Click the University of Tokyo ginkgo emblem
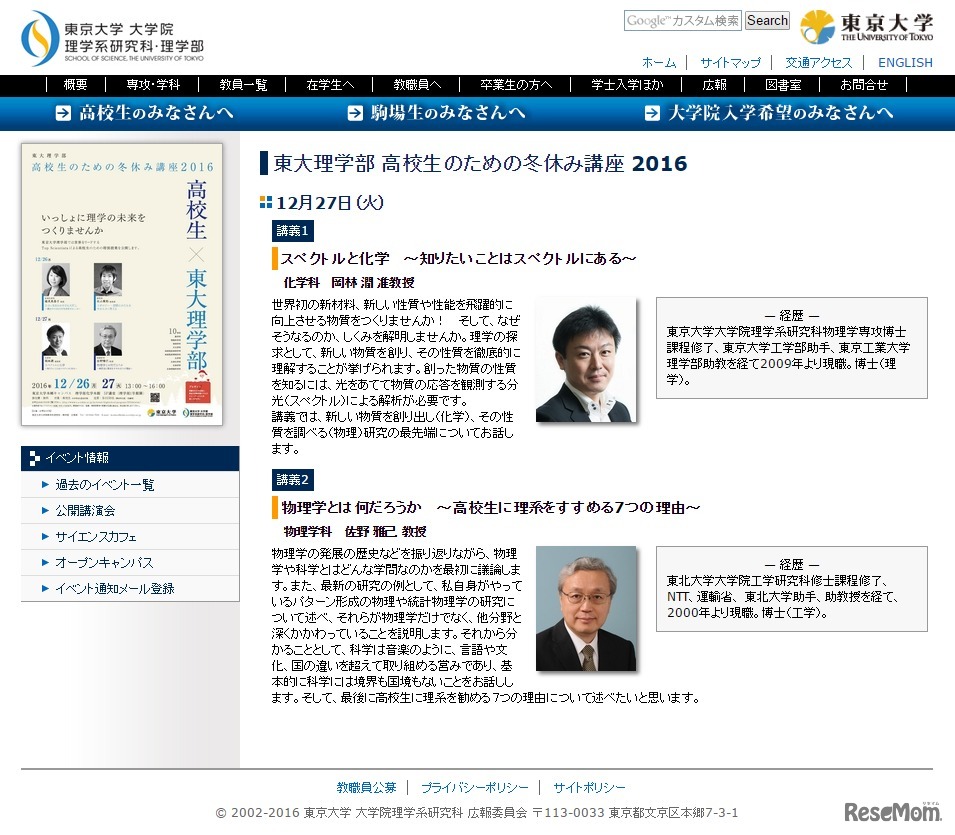Image resolution: width=955 pixels, height=835 pixels. click(x=817, y=28)
